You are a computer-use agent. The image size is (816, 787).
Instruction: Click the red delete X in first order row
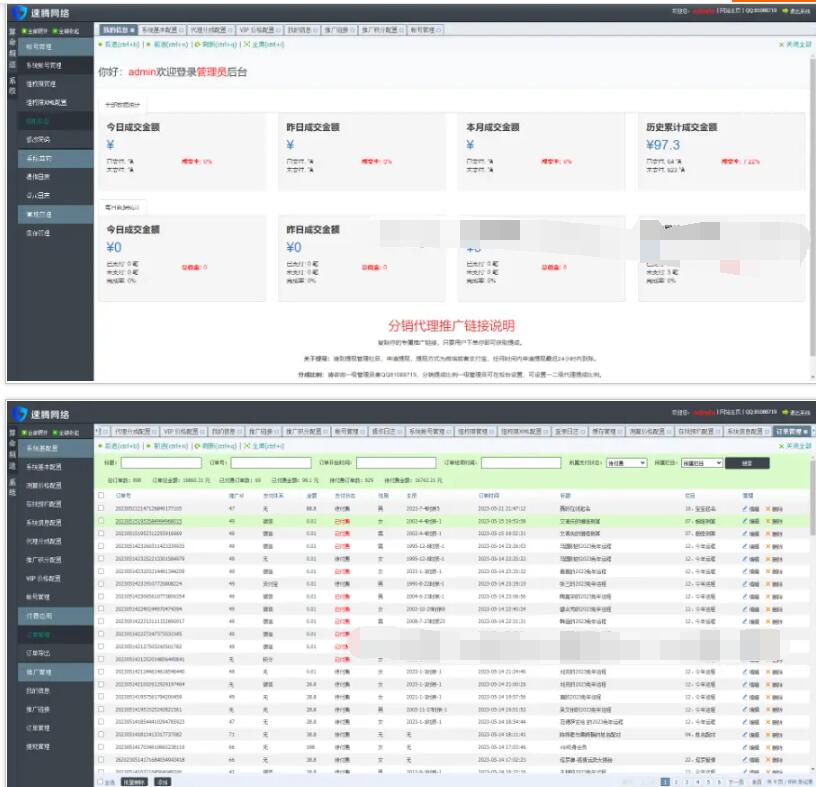click(768, 509)
